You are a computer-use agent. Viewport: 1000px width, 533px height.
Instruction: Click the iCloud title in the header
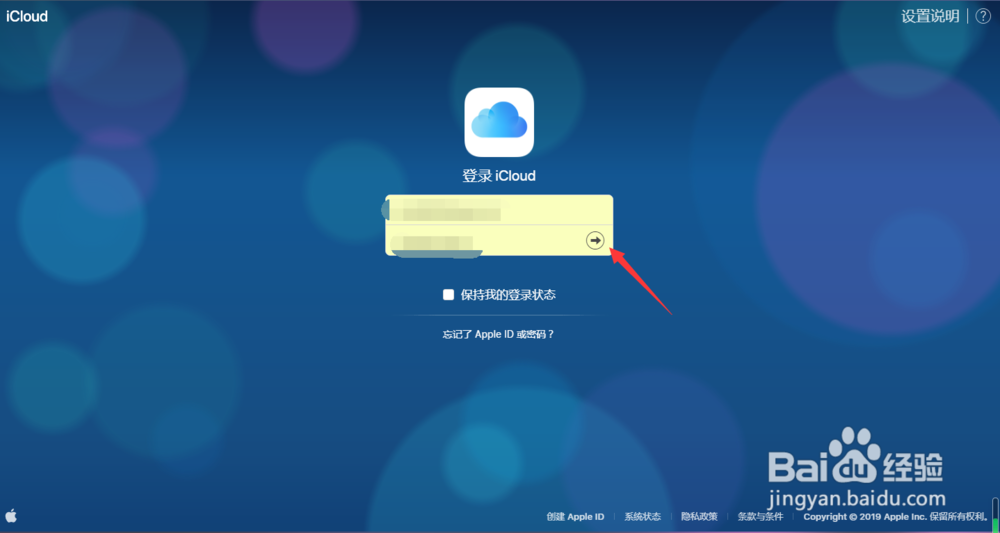pyautogui.click(x=27, y=16)
